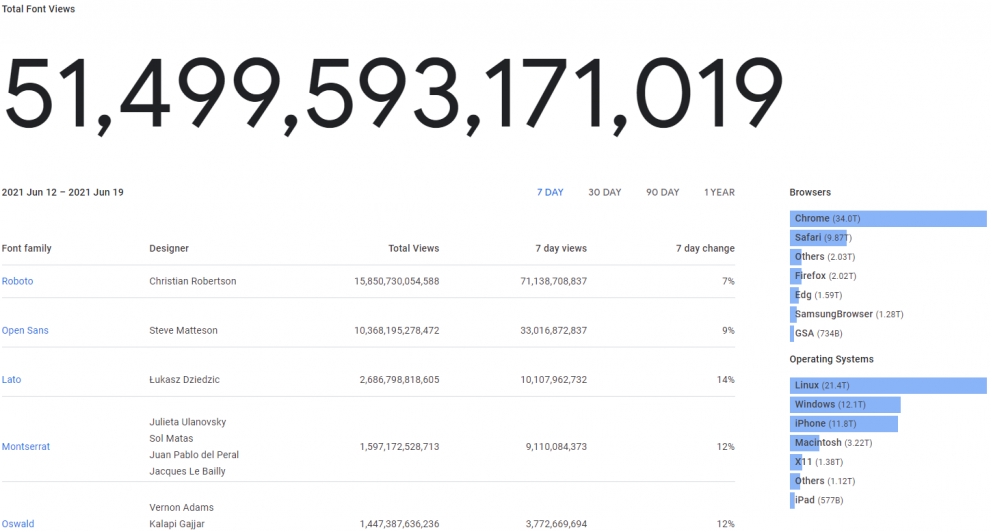Switch to the 1 YEAR range
991x532 pixels.
(719, 192)
